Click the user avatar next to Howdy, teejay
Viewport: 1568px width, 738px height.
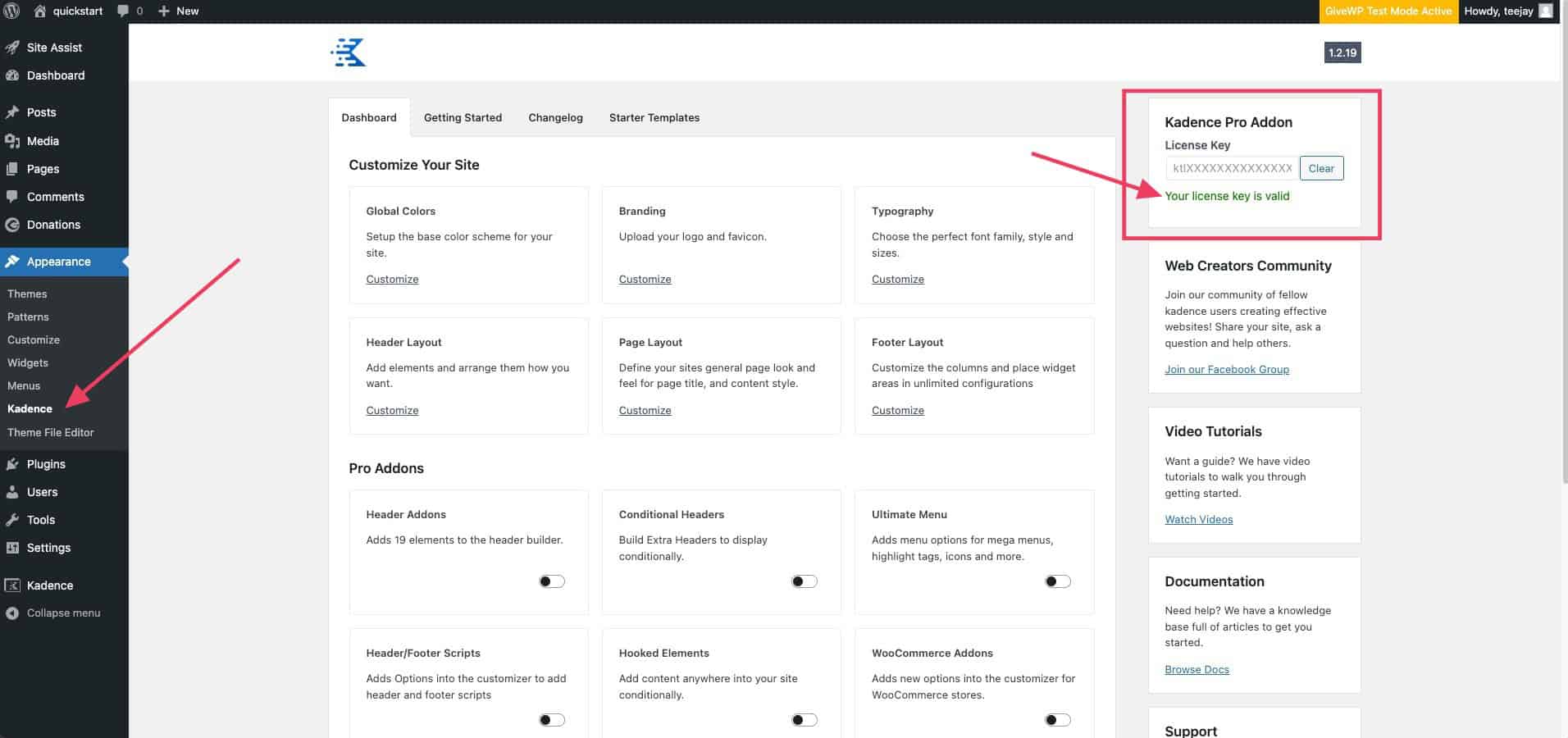[1546, 11]
